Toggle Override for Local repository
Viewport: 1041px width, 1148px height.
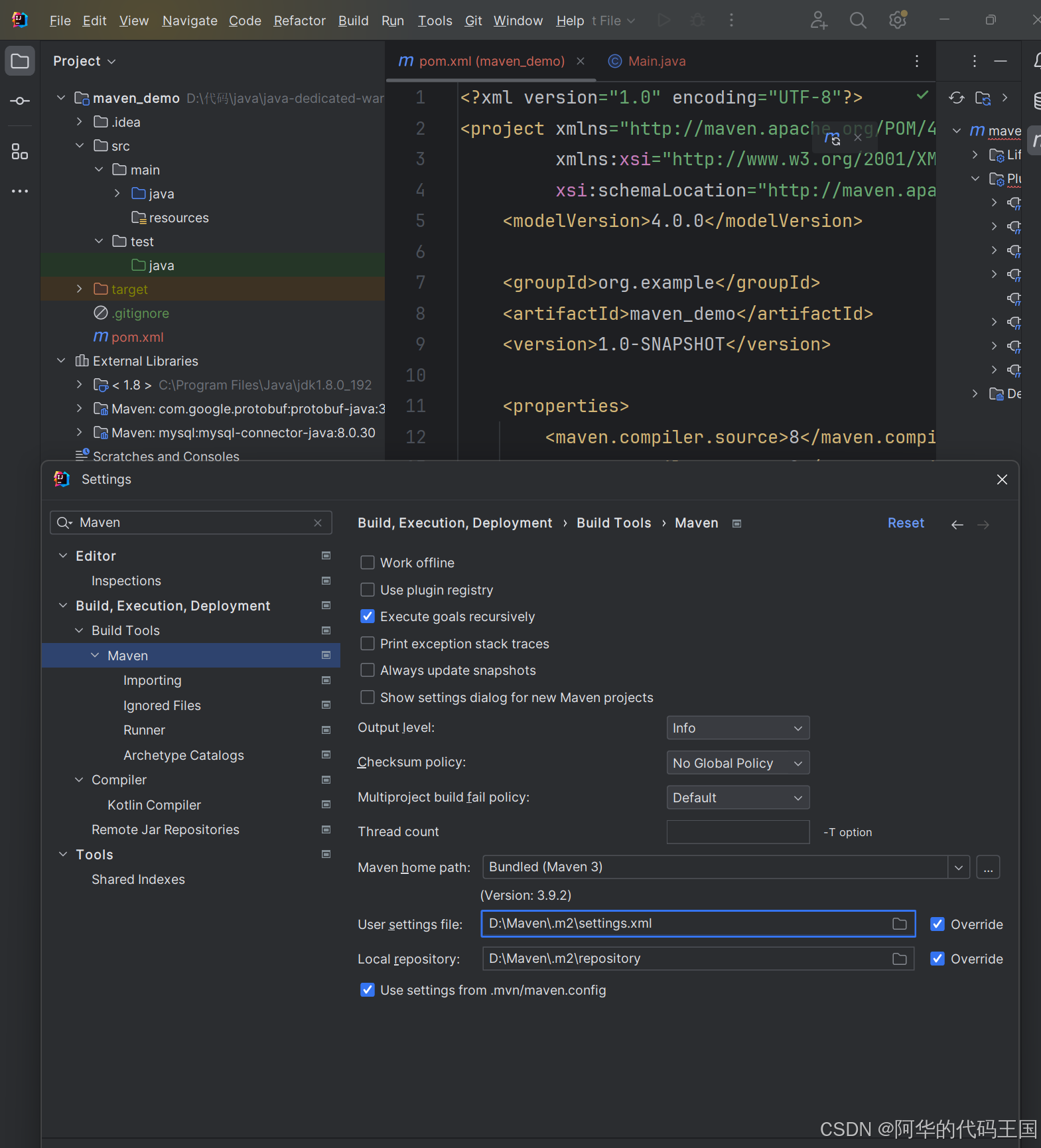click(937, 959)
